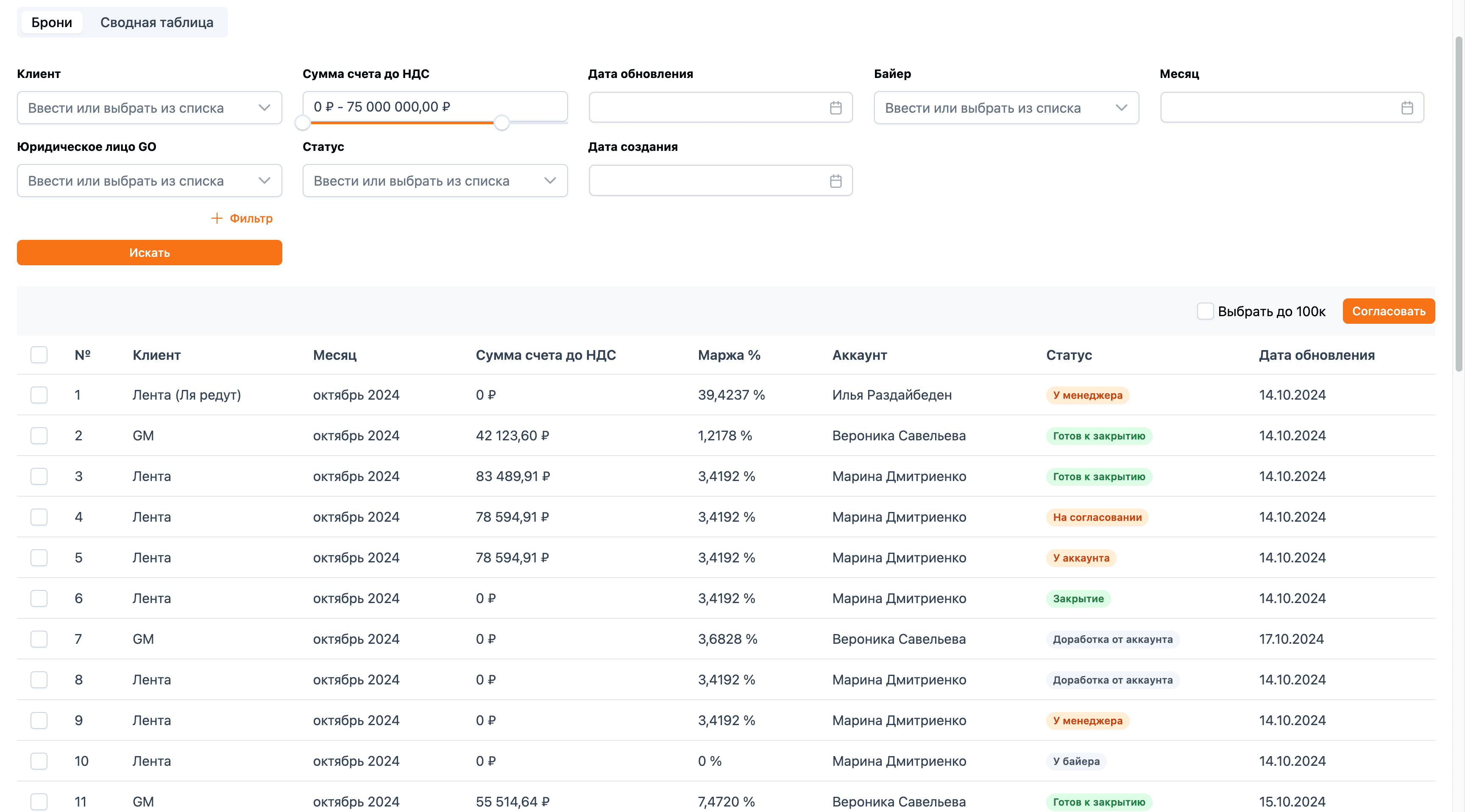Image resolution: width=1465 pixels, height=812 pixels.
Task: Select row 3 checkbox with 83 489,91 ₽
Action: pos(39,476)
